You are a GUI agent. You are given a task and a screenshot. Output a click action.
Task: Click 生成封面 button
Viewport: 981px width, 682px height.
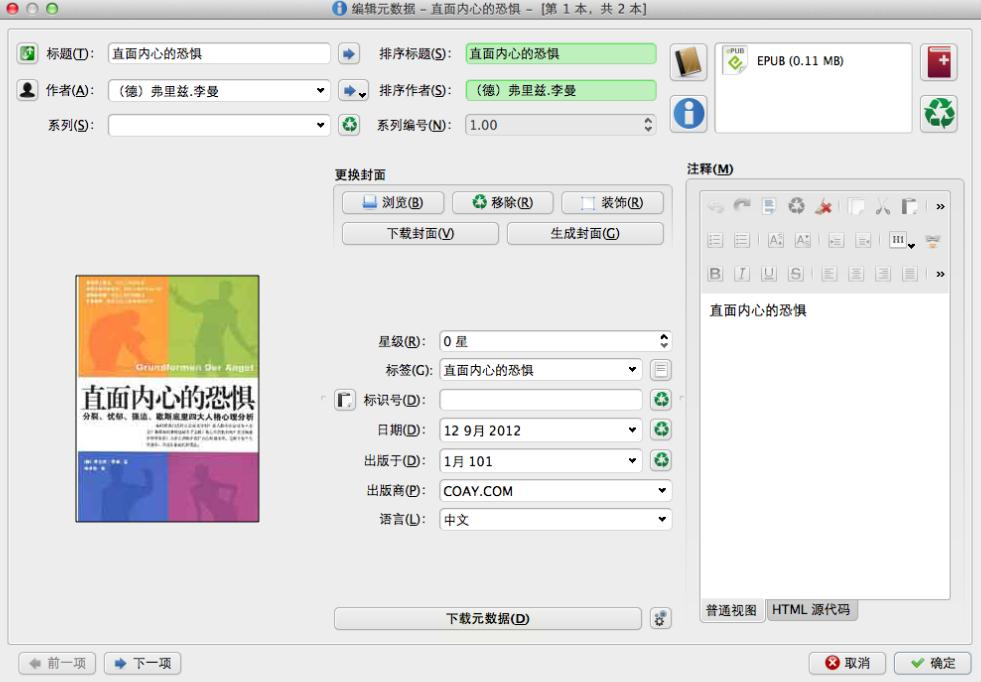tap(585, 233)
